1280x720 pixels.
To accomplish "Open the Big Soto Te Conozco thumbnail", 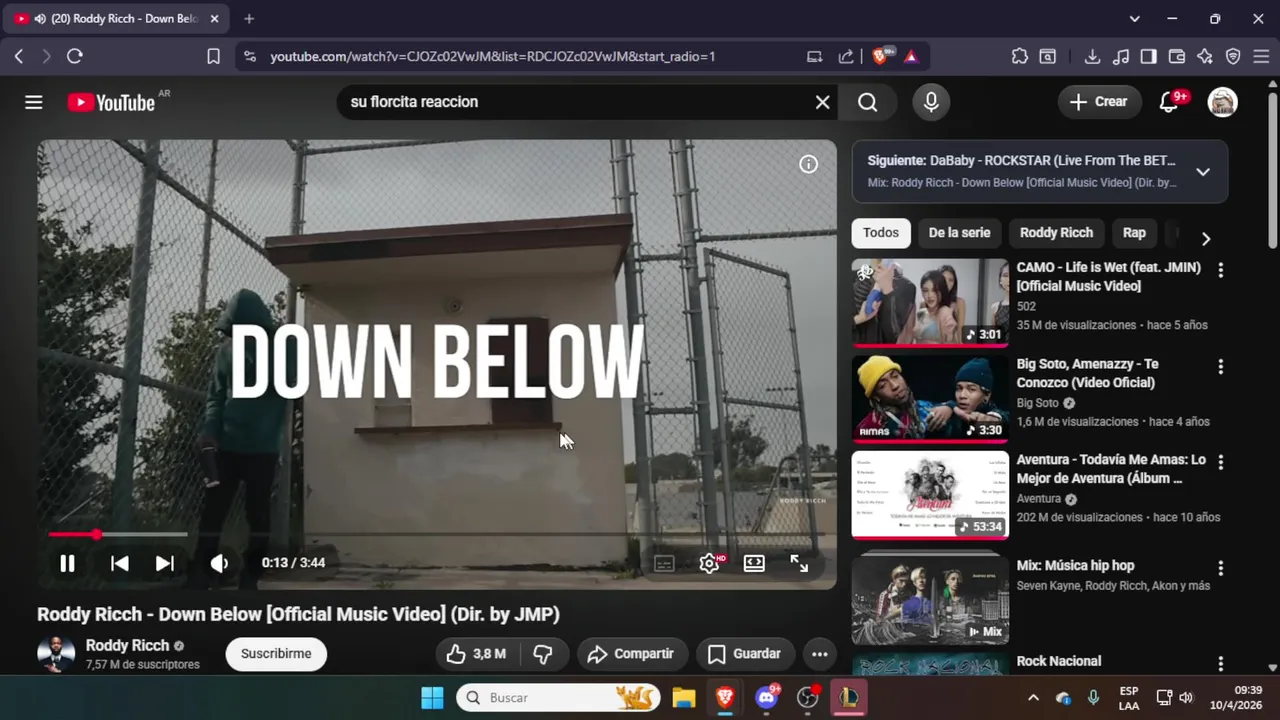I will [x=930, y=399].
